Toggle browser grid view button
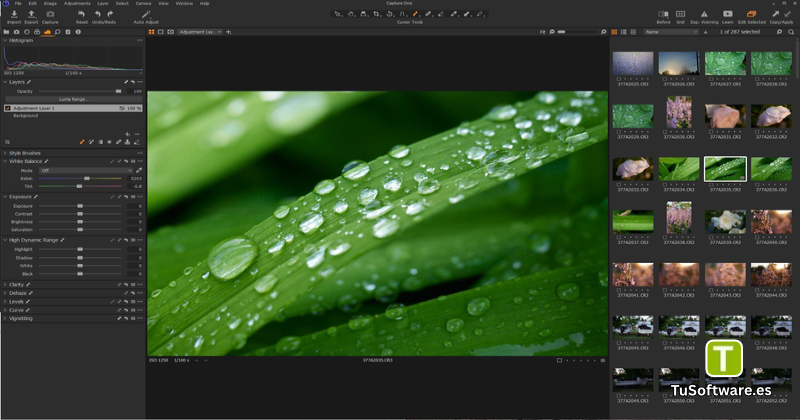Viewport: 800px width, 420px height. click(x=614, y=32)
